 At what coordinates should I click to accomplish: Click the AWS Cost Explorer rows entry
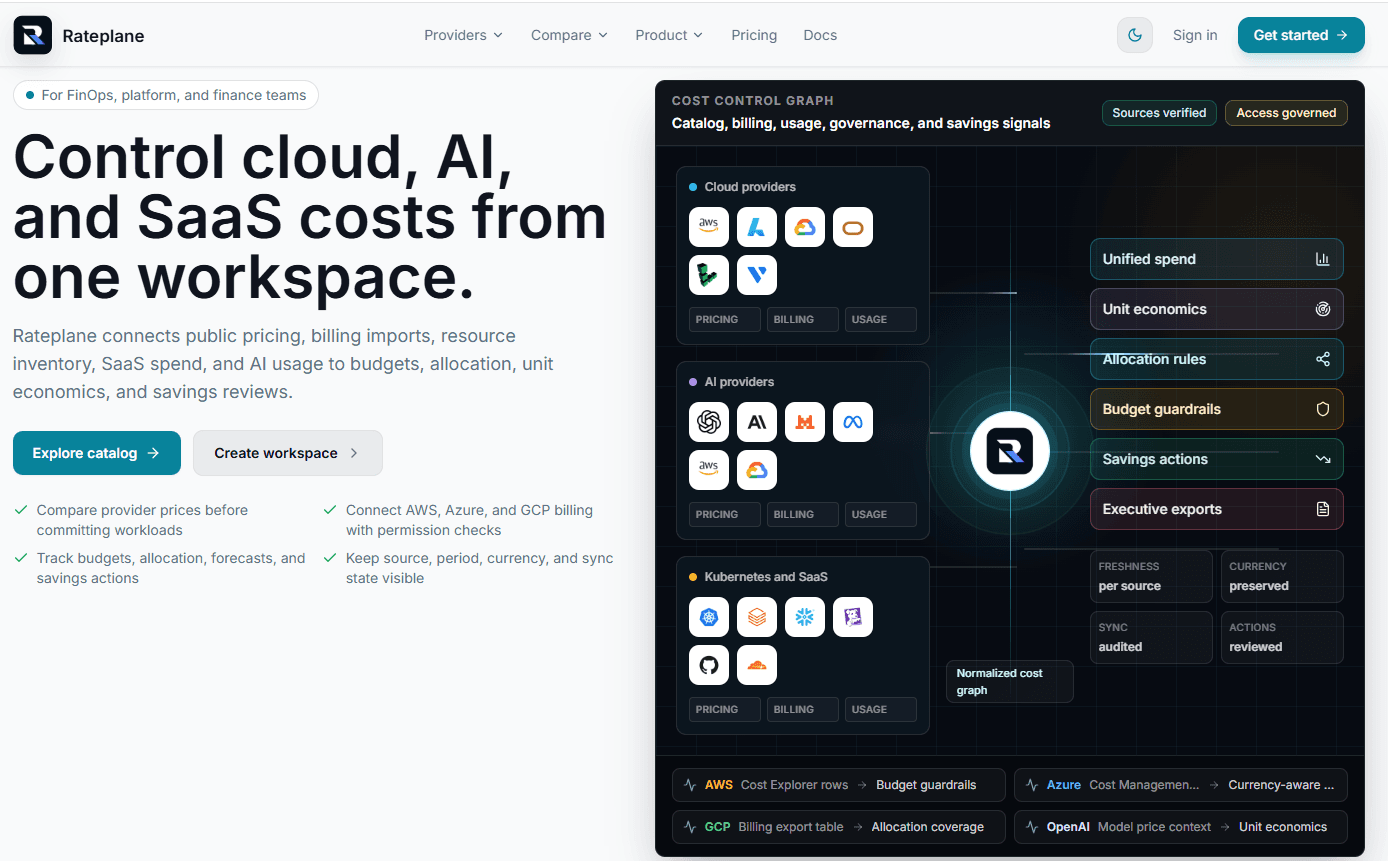839,785
